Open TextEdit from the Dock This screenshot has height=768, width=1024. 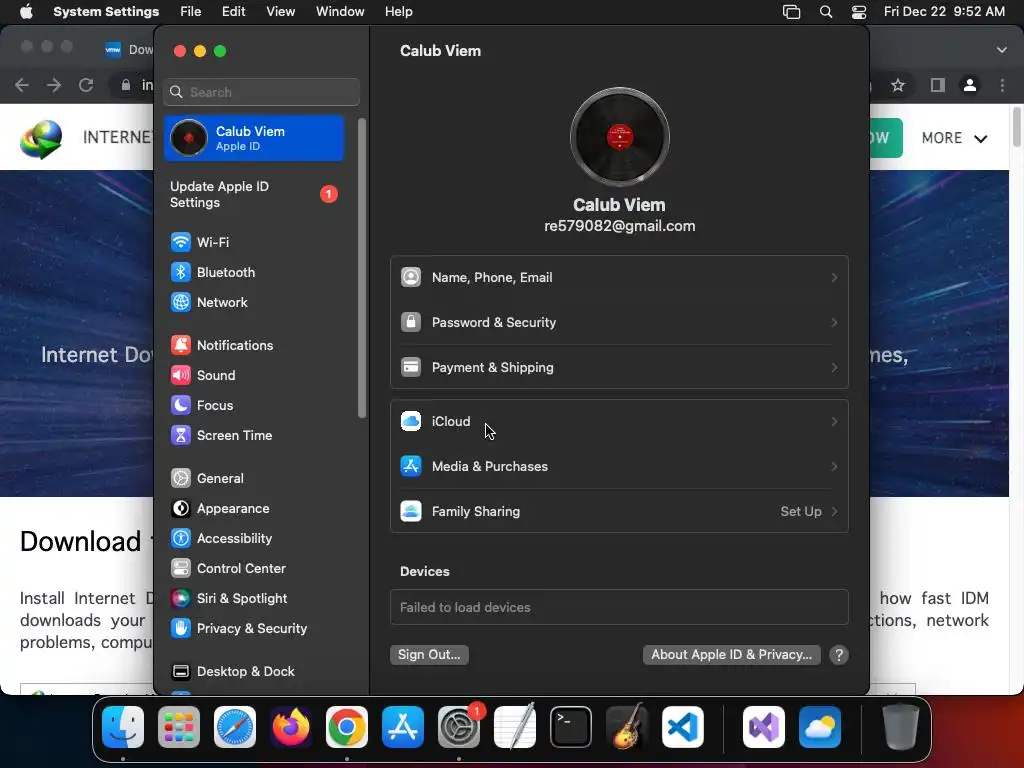pos(515,728)
